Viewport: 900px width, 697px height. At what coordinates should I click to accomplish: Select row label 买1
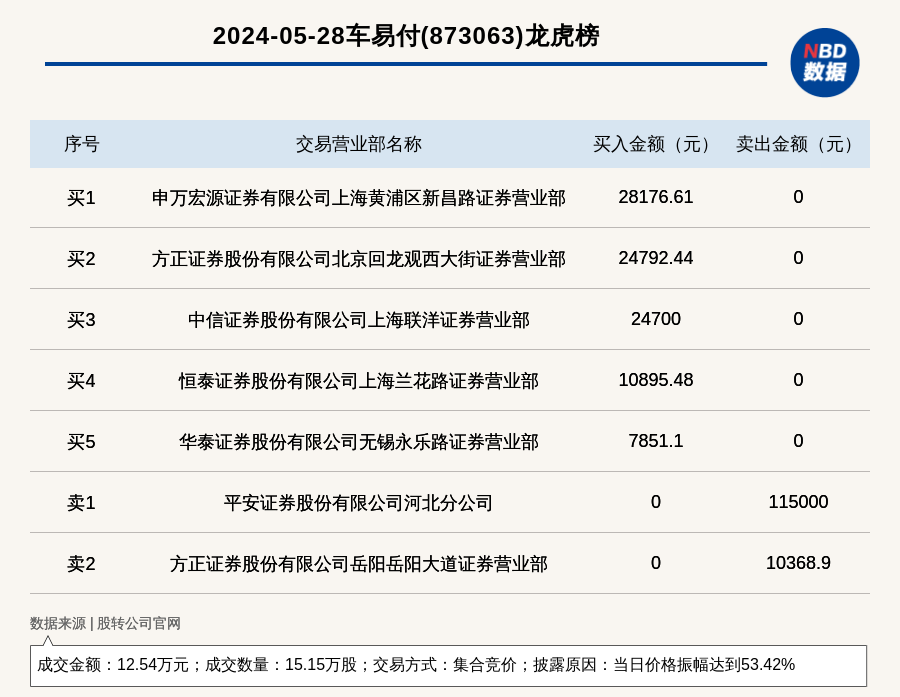pos(82,198)
